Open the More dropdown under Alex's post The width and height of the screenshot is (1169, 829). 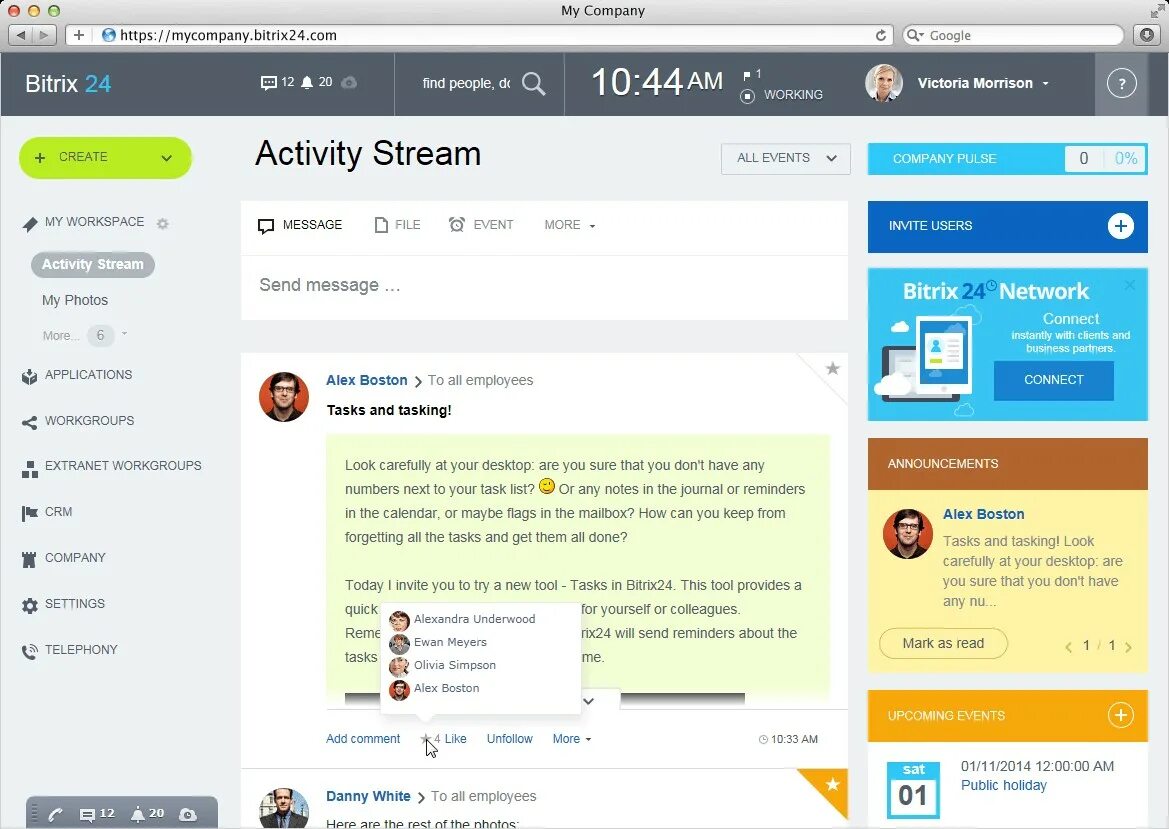tap(572, 739)
